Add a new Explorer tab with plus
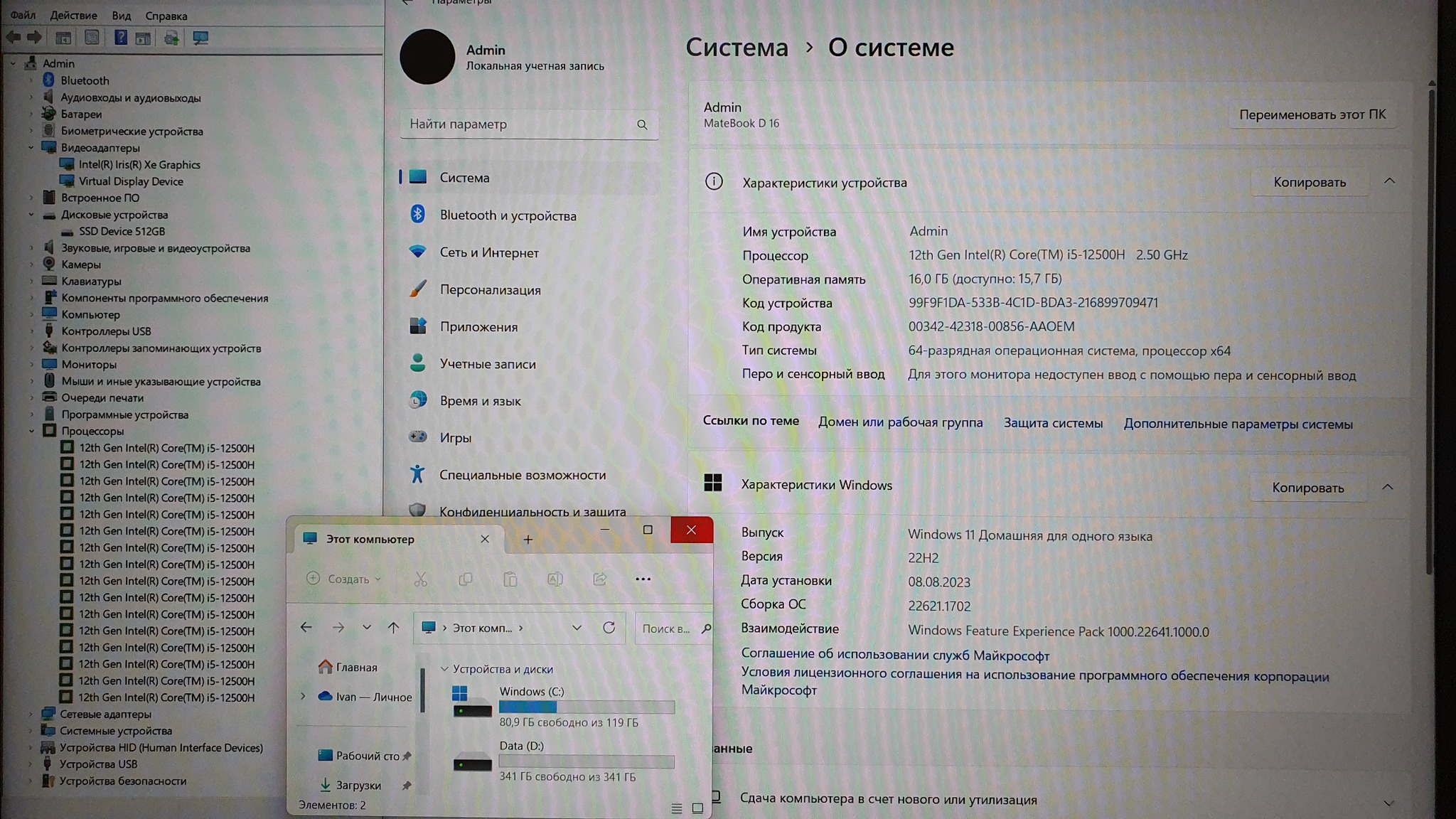The width and height of the screenshot is (1456, 819). [x=528, y=540]
